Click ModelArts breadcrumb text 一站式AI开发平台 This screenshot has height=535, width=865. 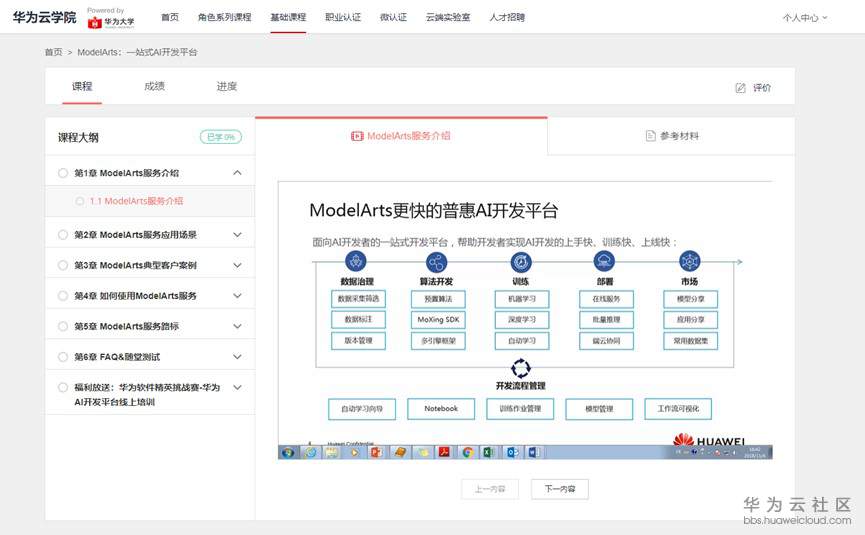pos(162,52)
